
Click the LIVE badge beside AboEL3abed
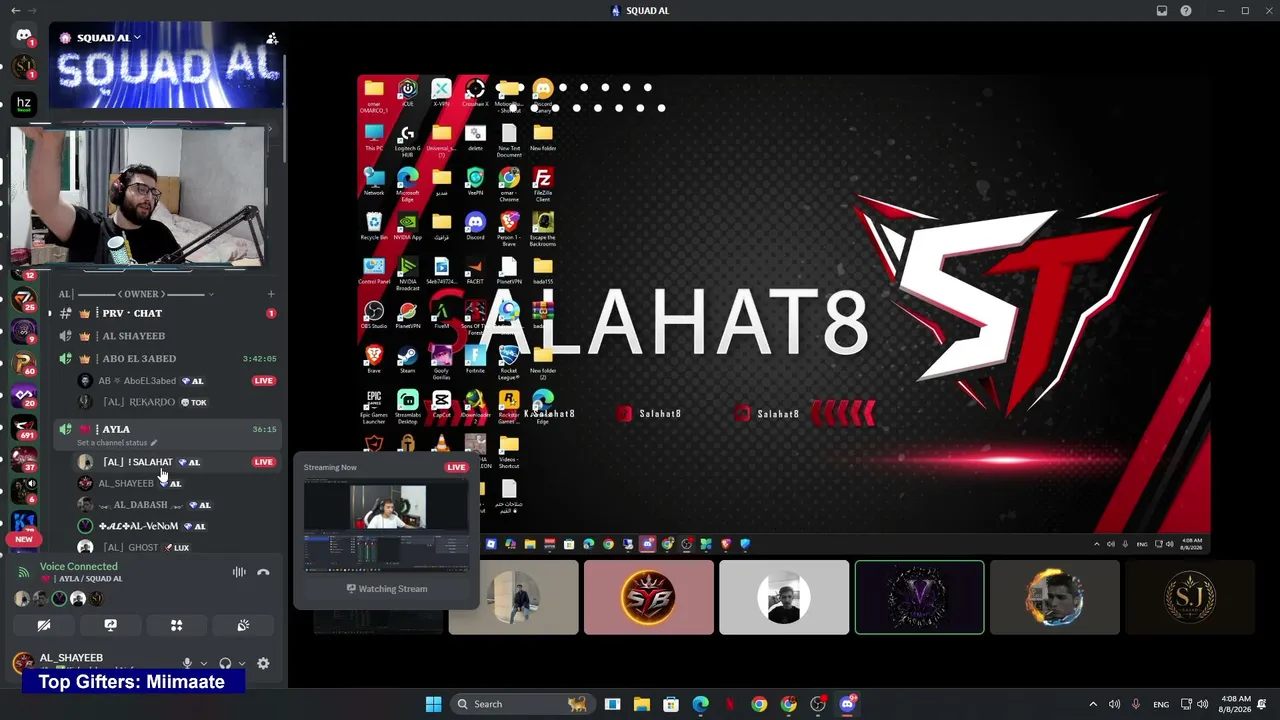coord(263,381)
